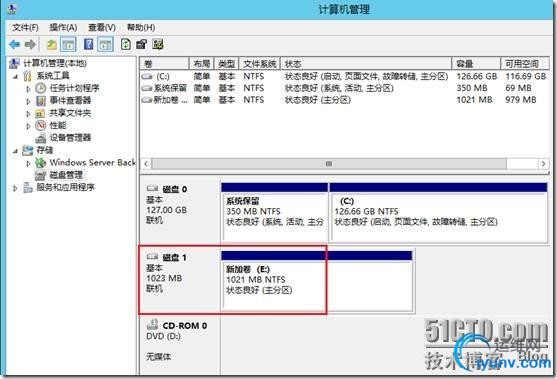Sort by the 容量 column header
The width and height of the screenshot is (557, 379).
click(x=476, y=64)
